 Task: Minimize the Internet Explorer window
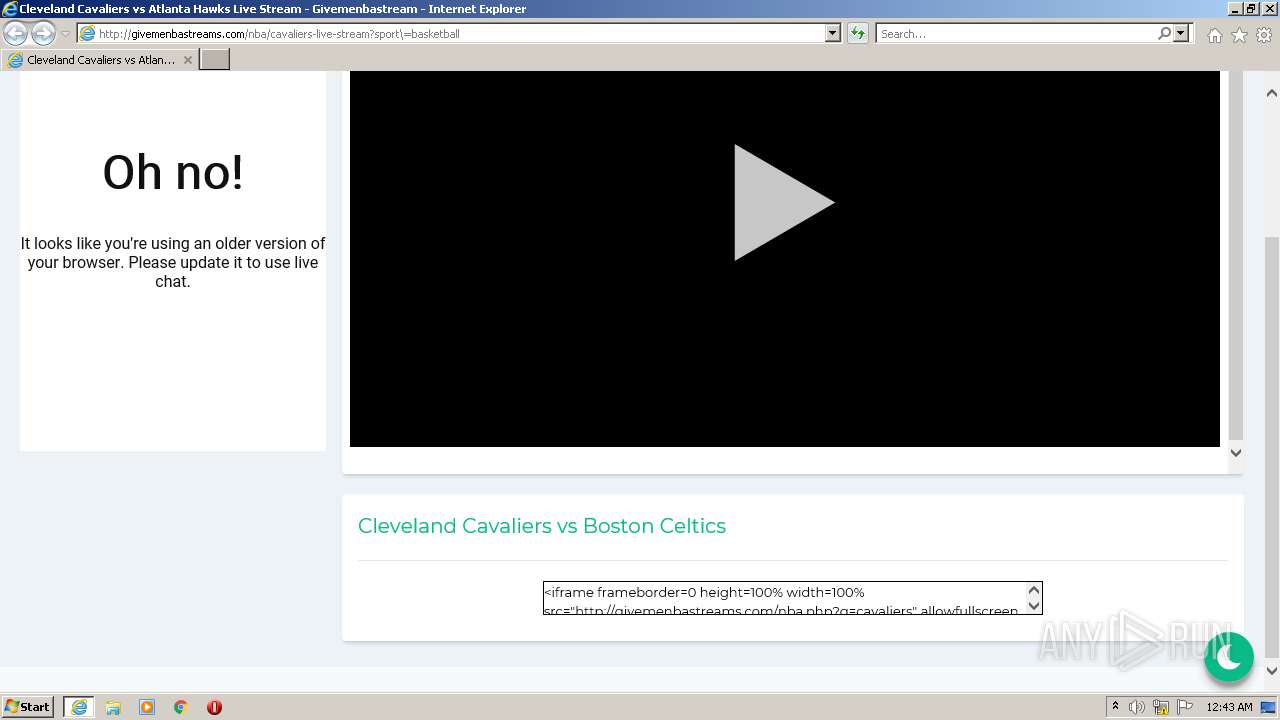(1234, 9)
